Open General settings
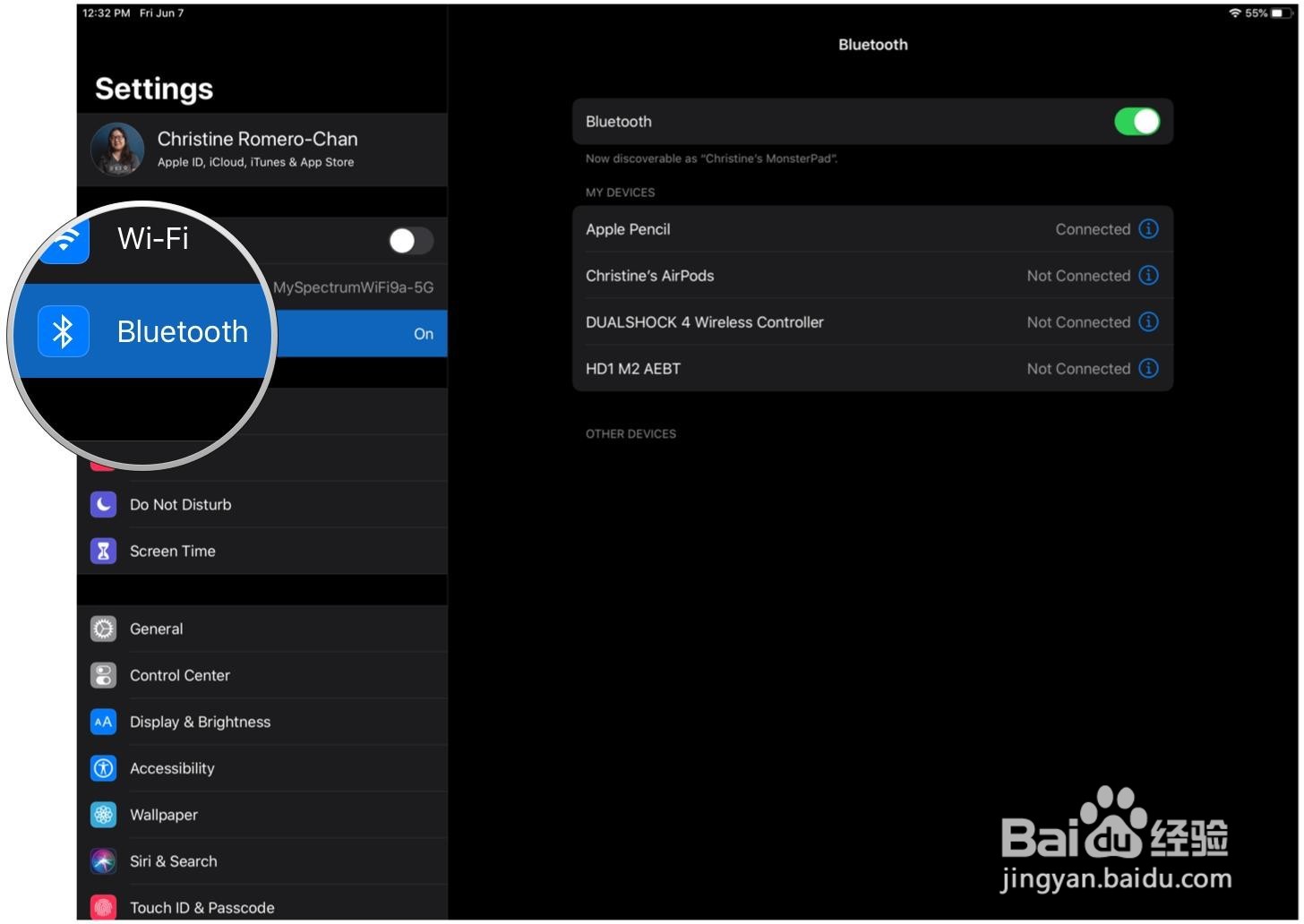 click(x=262, y=629)
